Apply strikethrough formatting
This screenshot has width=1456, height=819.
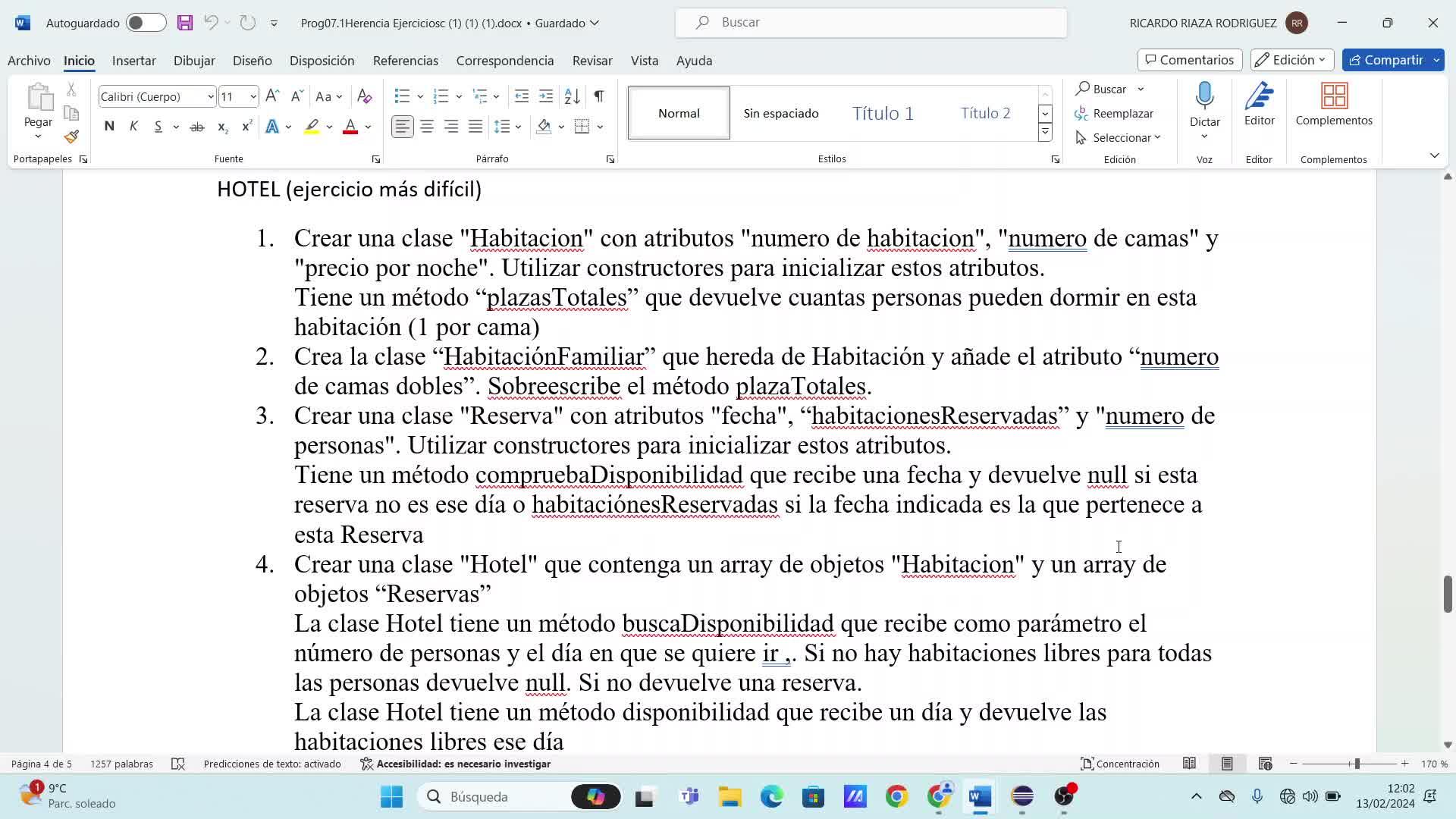tap(197, 127)
